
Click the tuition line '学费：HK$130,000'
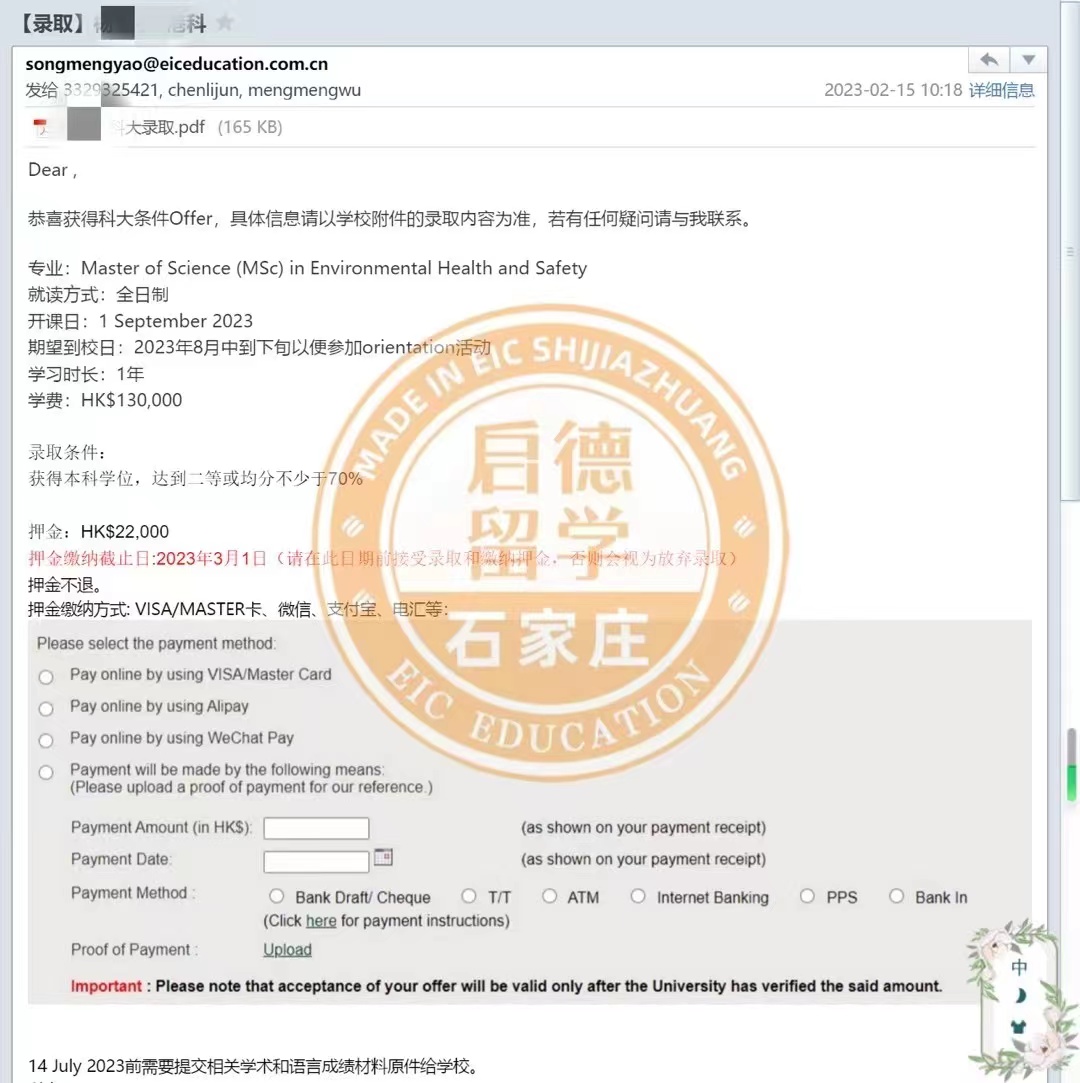[x=105, y=401]
